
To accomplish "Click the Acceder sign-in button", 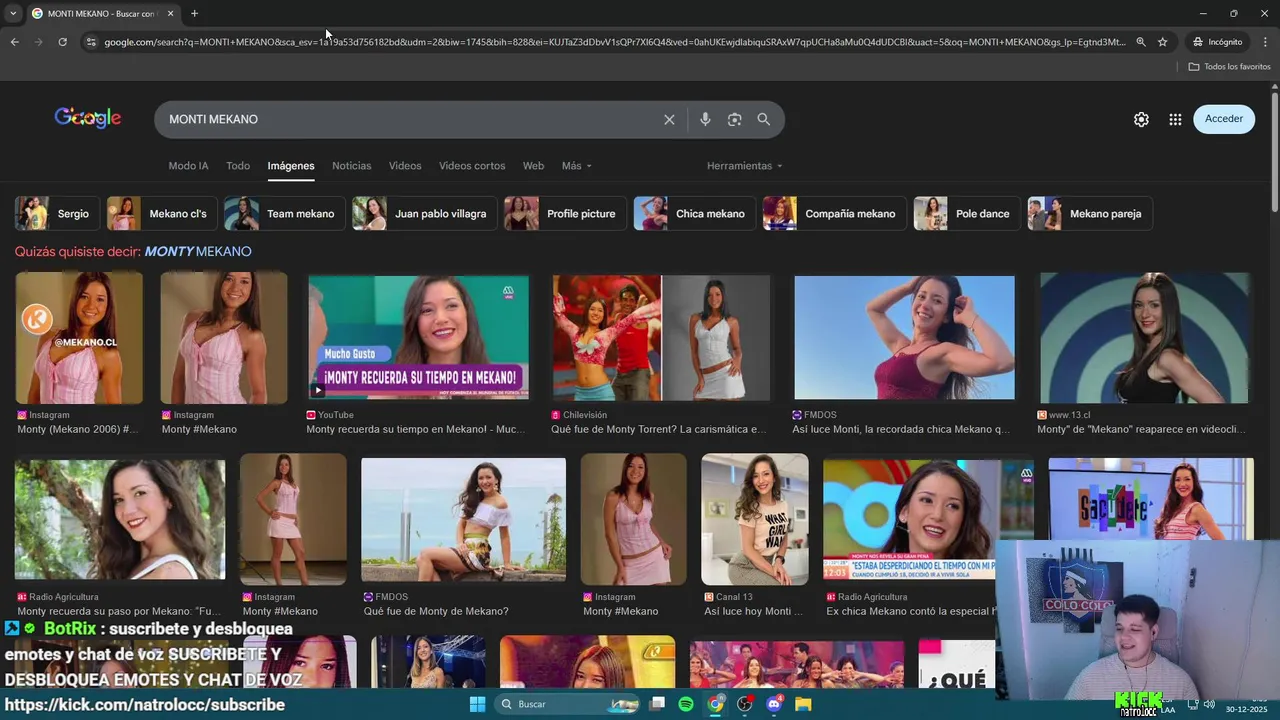I will point(1224,118).
